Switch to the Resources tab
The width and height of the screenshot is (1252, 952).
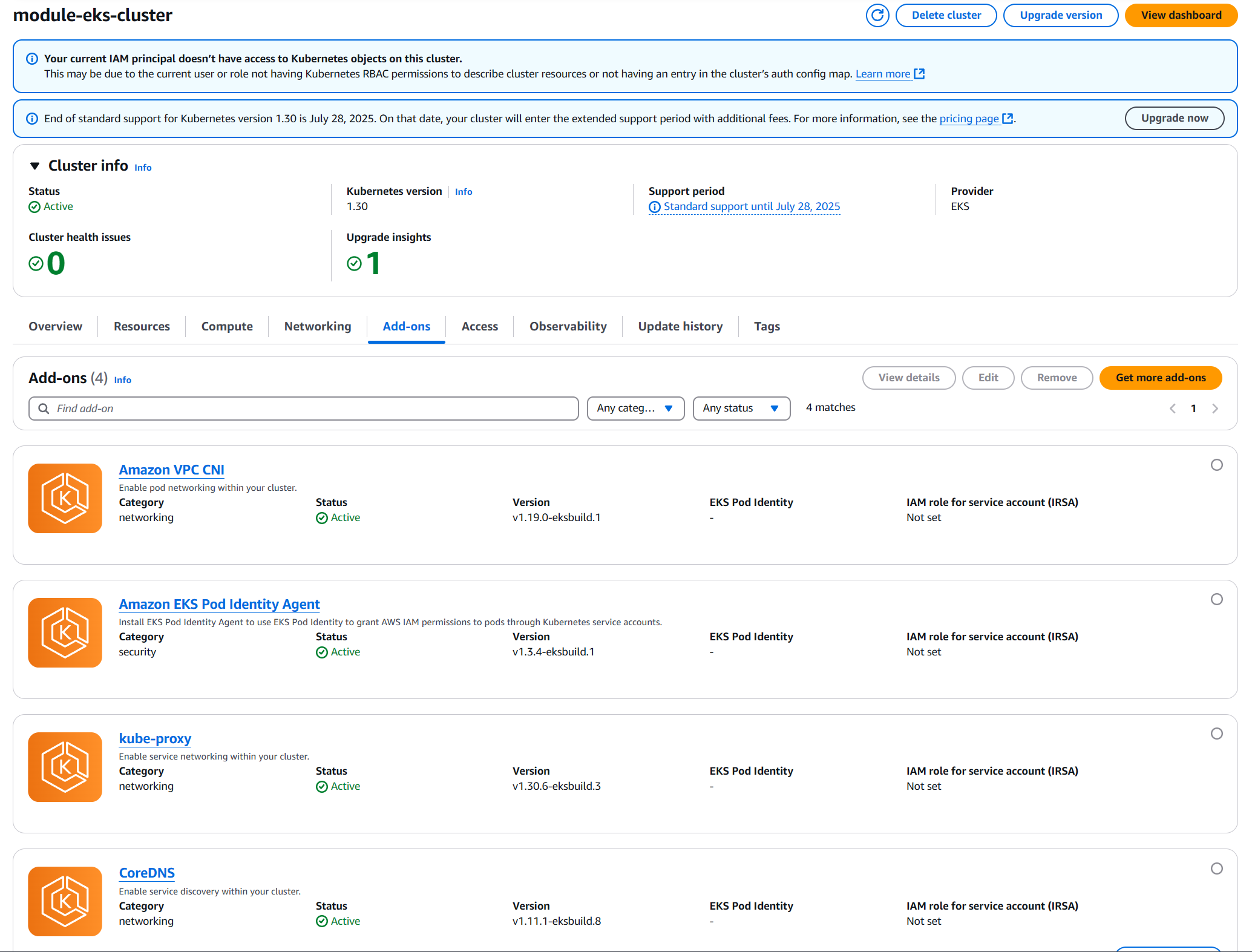[x=142, y=326]
